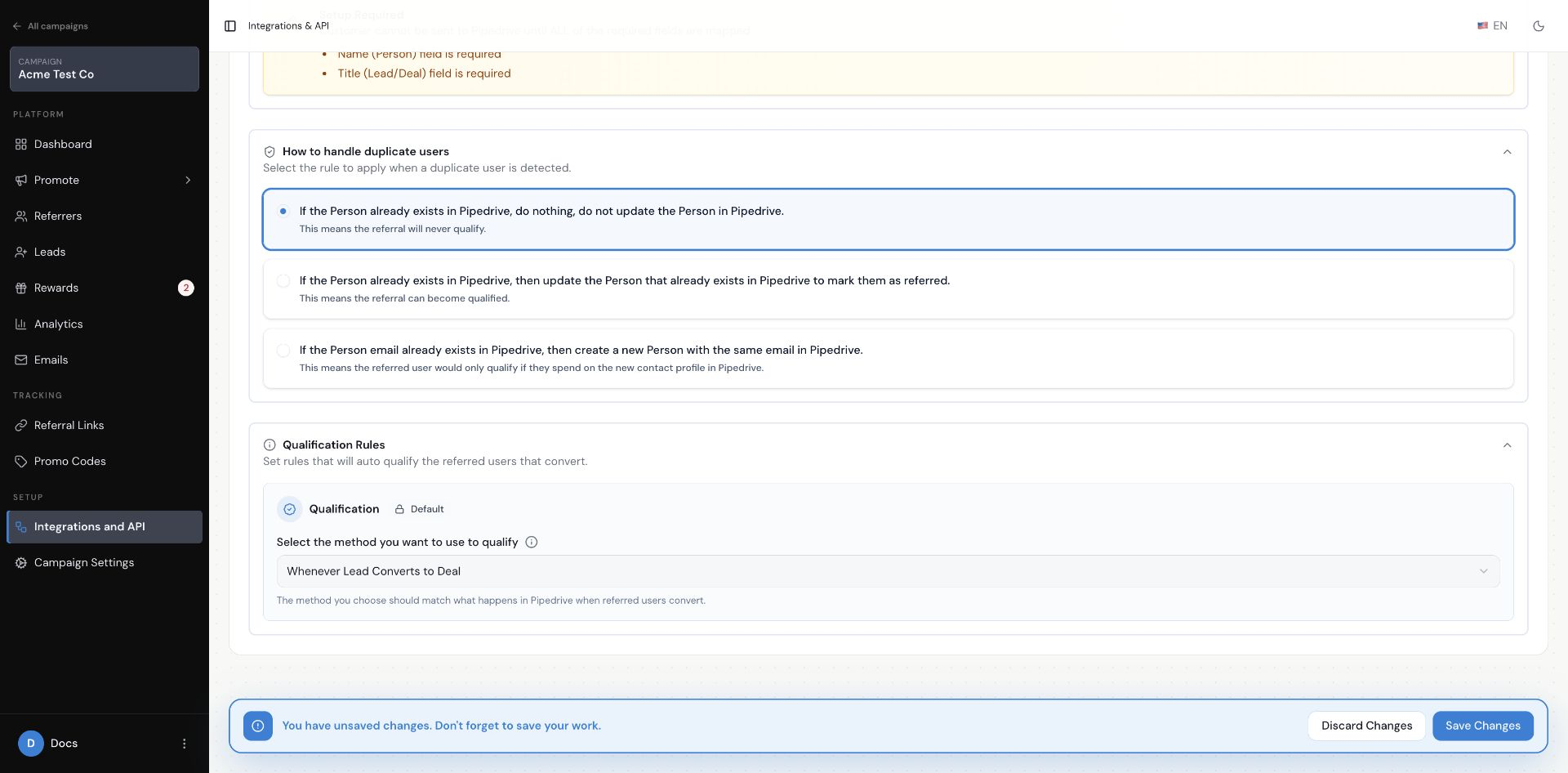Click the unsaved changes alert icon

click(258, 726)
